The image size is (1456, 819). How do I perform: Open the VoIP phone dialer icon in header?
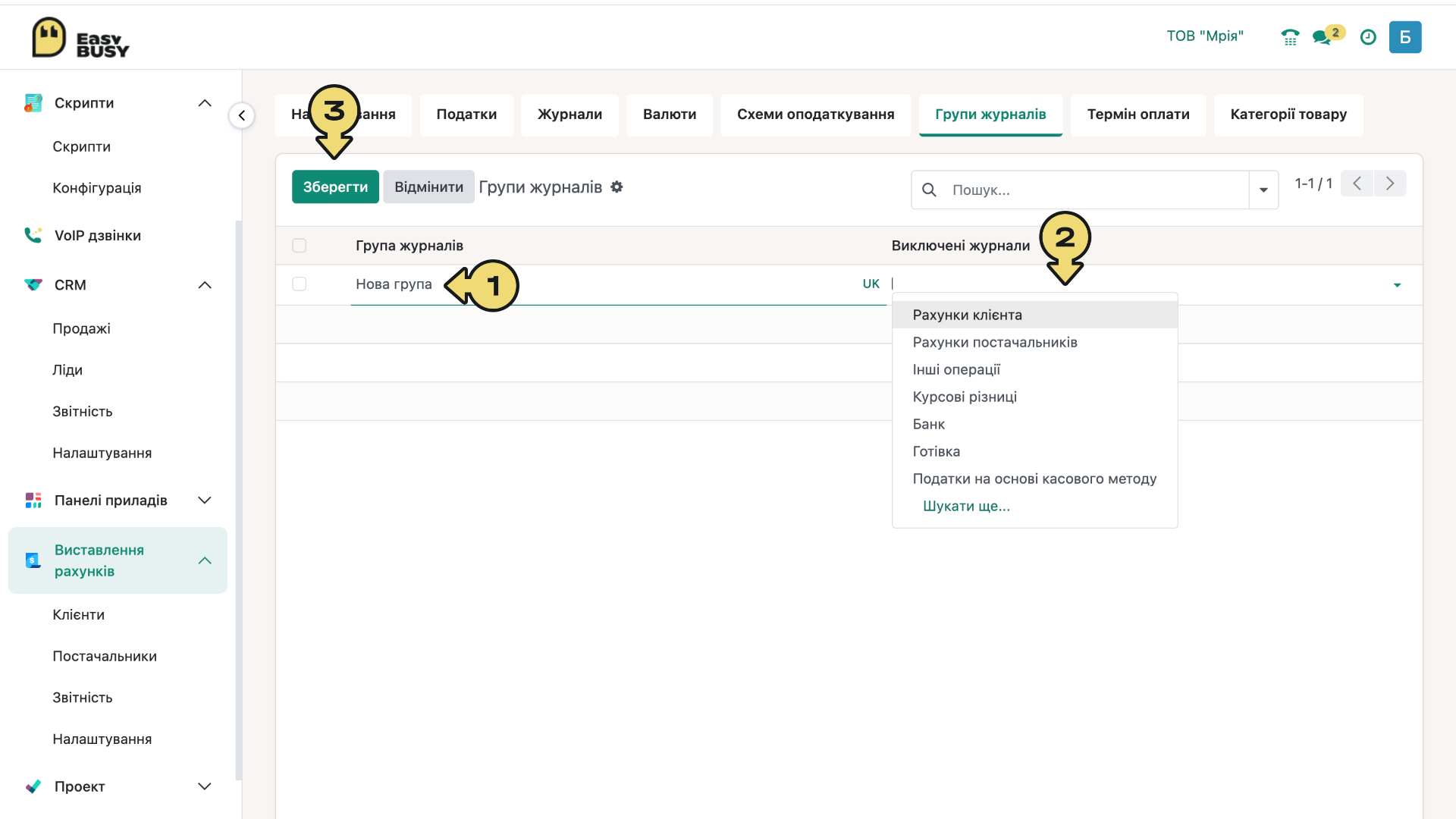click(1290, 37)
